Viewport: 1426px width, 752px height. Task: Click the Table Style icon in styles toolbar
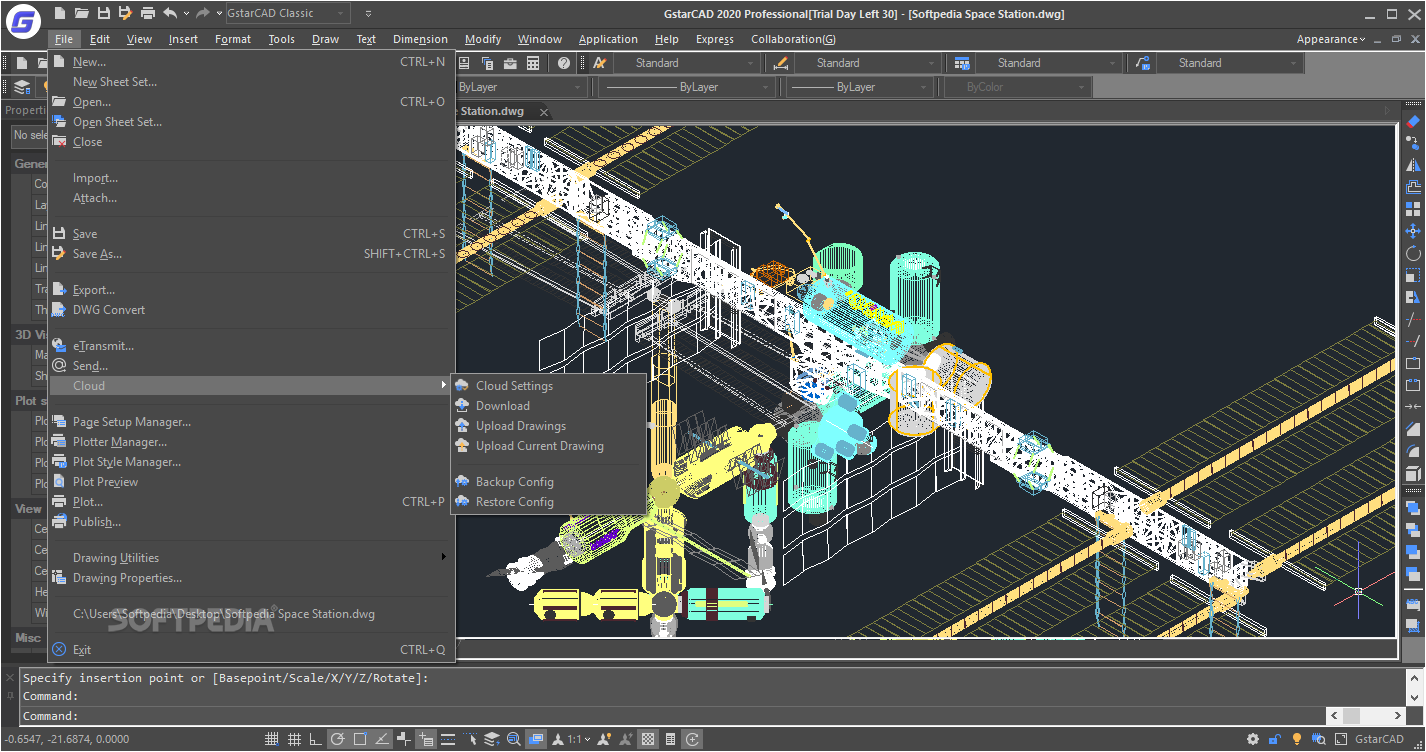[x=962, y=63]
